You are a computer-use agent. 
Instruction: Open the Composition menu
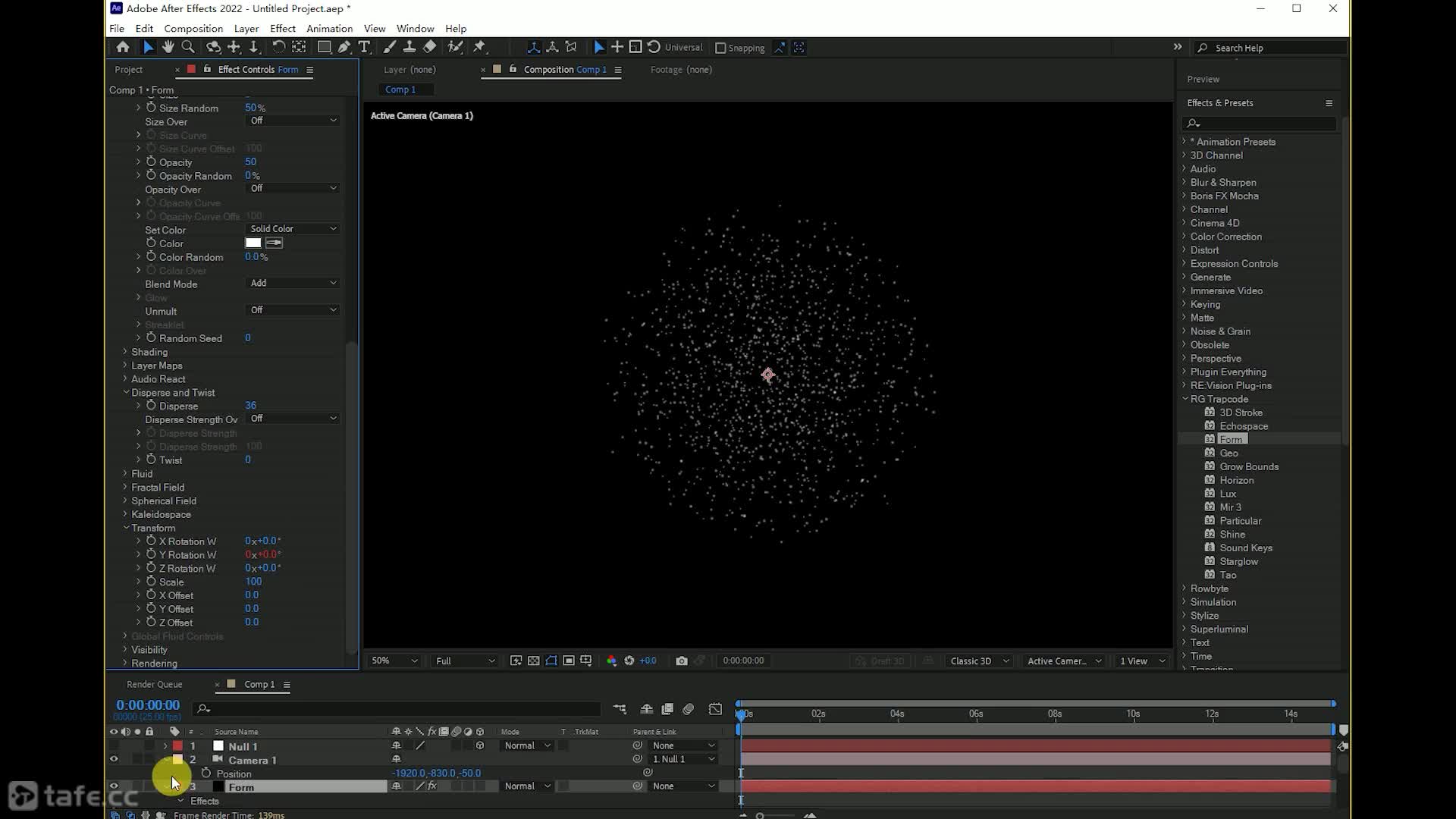193,28
